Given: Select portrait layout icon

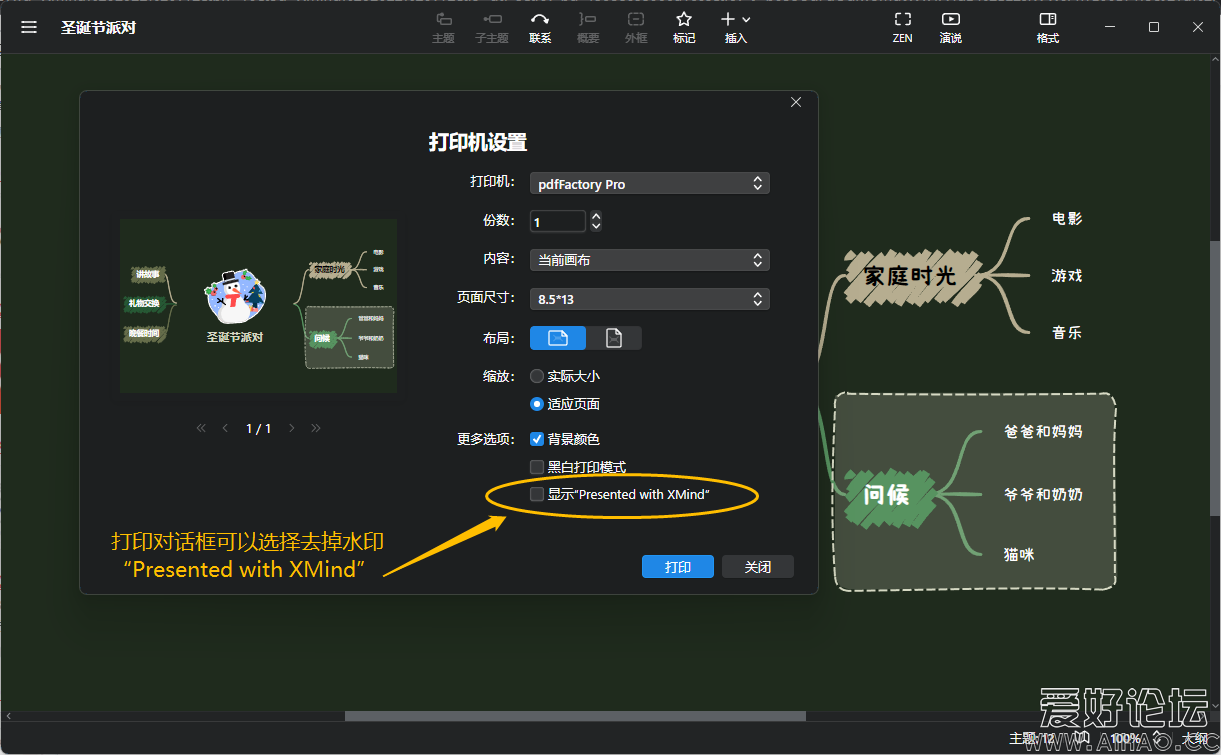Looking at the screenshot, I should 614,338.
